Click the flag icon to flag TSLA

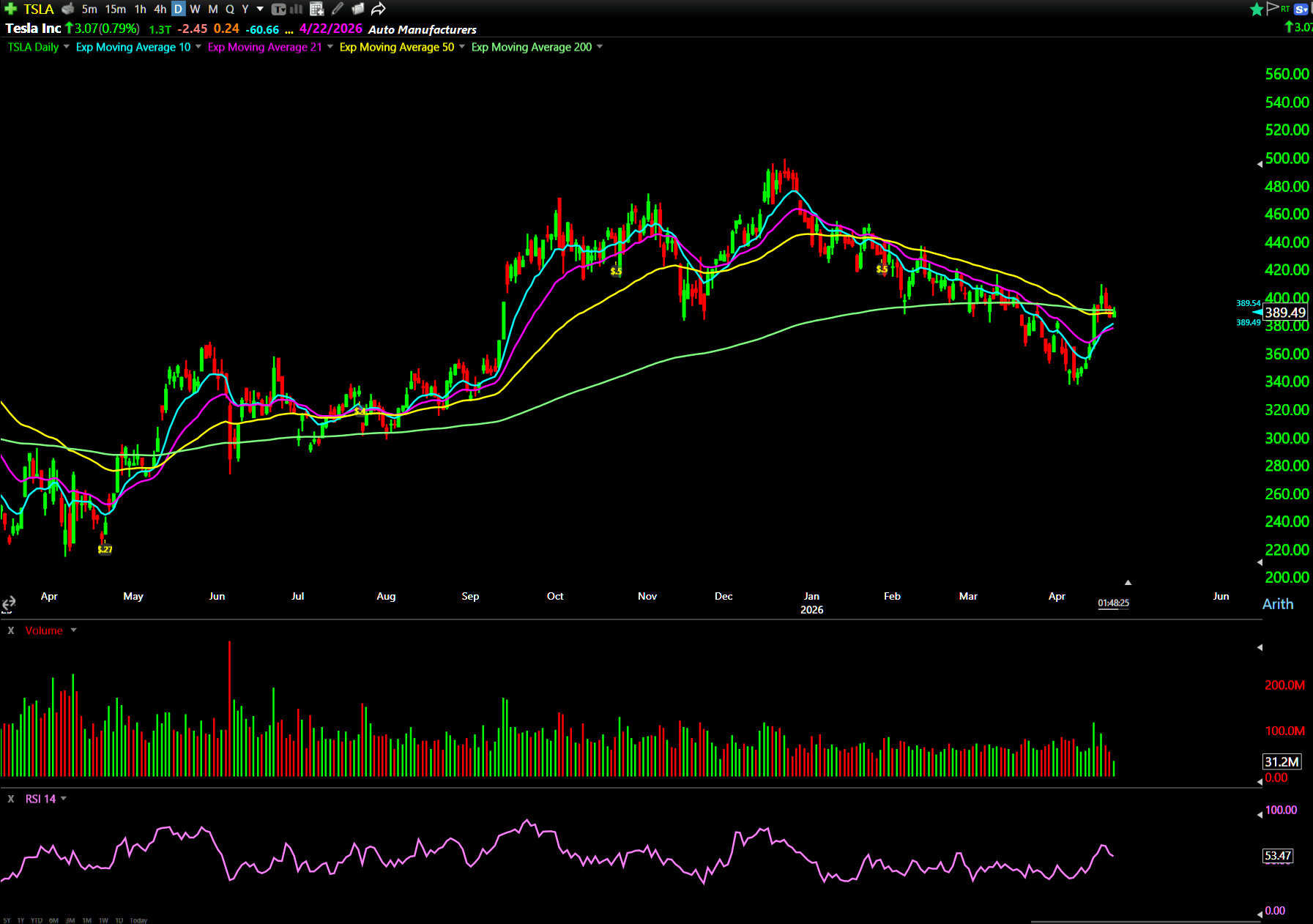tap(1273, 8)
